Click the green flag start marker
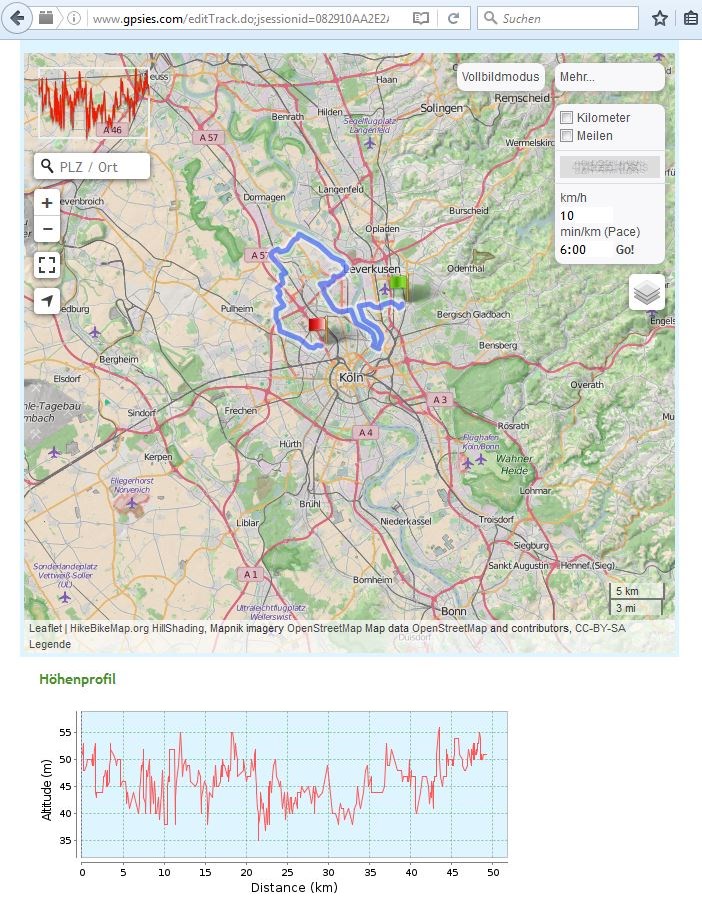This screenshot has width=702, height=900. tap(398, 285)
